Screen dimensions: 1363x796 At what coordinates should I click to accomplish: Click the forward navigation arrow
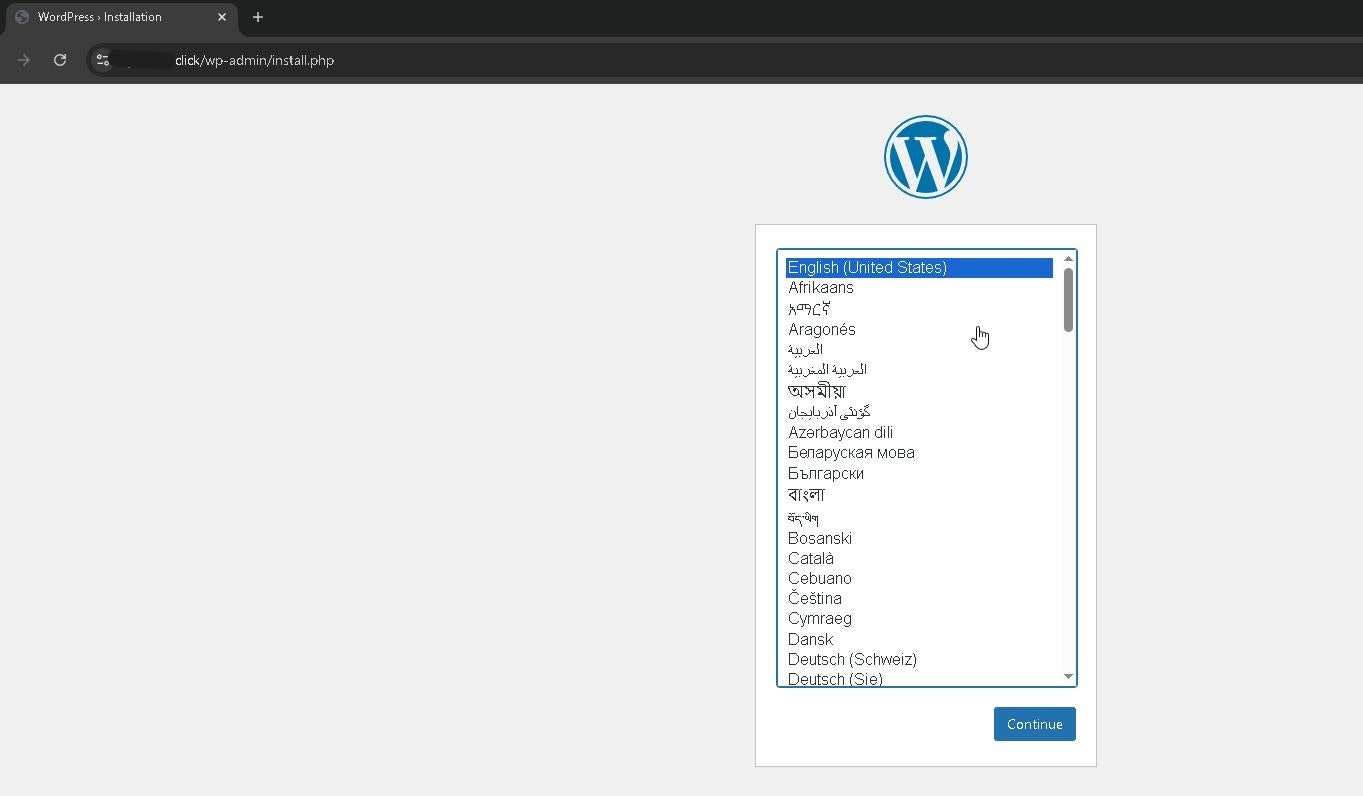point(24,60)
